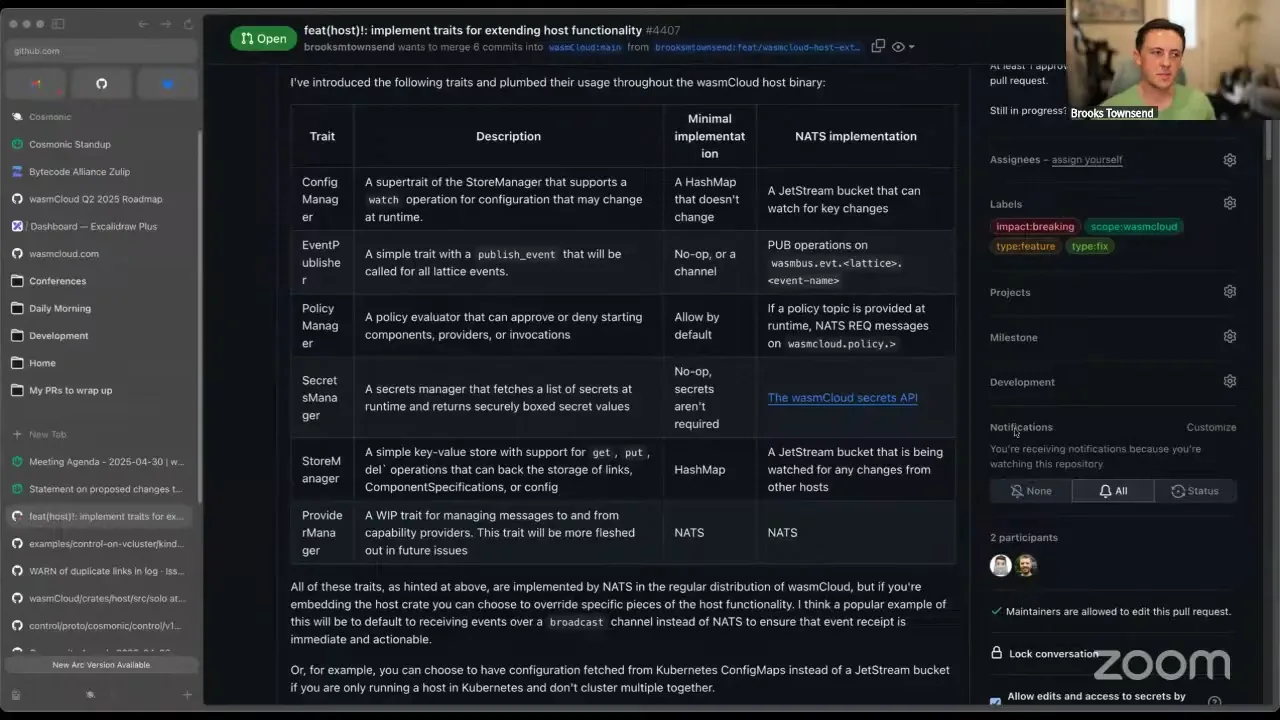The width and height of the screenshot is (1280, 720).
Task: Open the Labels gear settings icon
Action: click(1230, 203)
